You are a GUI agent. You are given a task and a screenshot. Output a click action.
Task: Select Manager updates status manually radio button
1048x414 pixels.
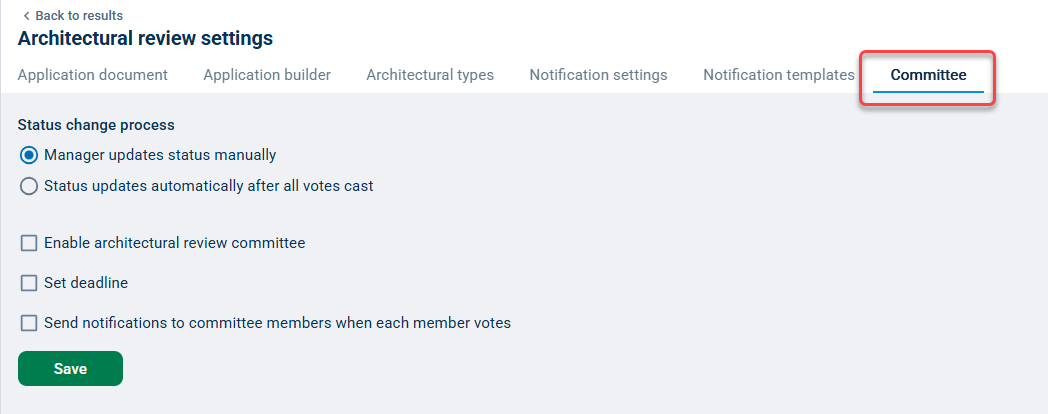pyautogui.click(x=29, y=155)
